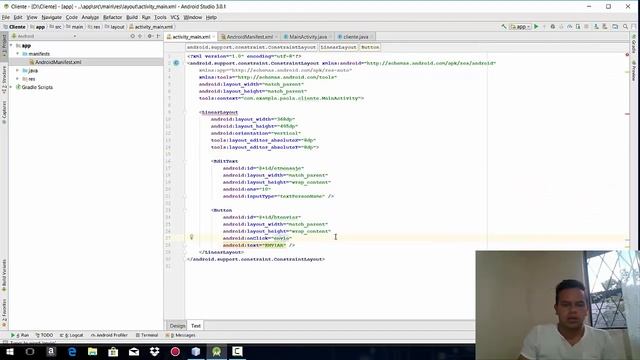Click the red error stripe marker
The width and height of the screenshot is (640, 360).
pyautogui.click(x=627, y=114)
